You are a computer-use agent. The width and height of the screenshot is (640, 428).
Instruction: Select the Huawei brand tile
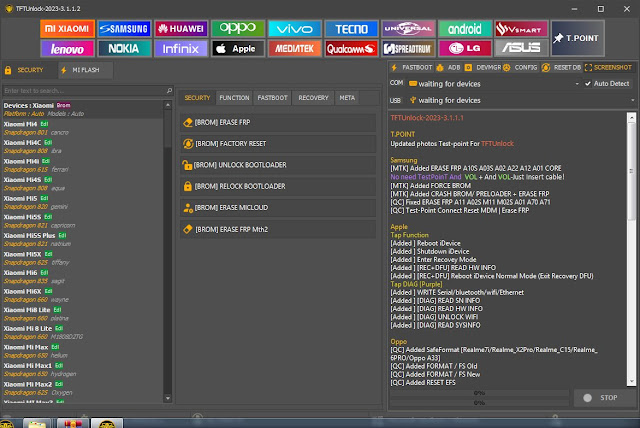pyautogui.click(x=181, y=29)
